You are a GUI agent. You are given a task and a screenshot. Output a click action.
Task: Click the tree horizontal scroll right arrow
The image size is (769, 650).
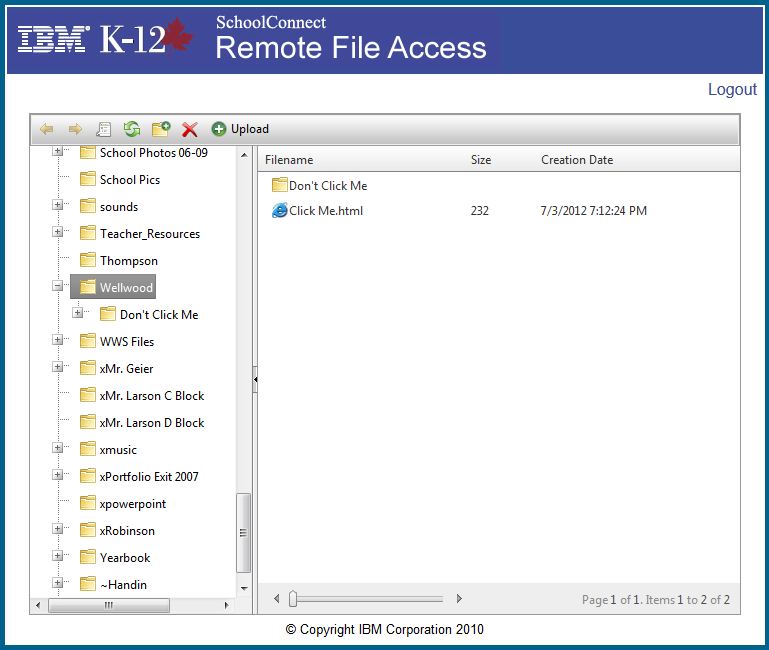[x=227, y=605]
